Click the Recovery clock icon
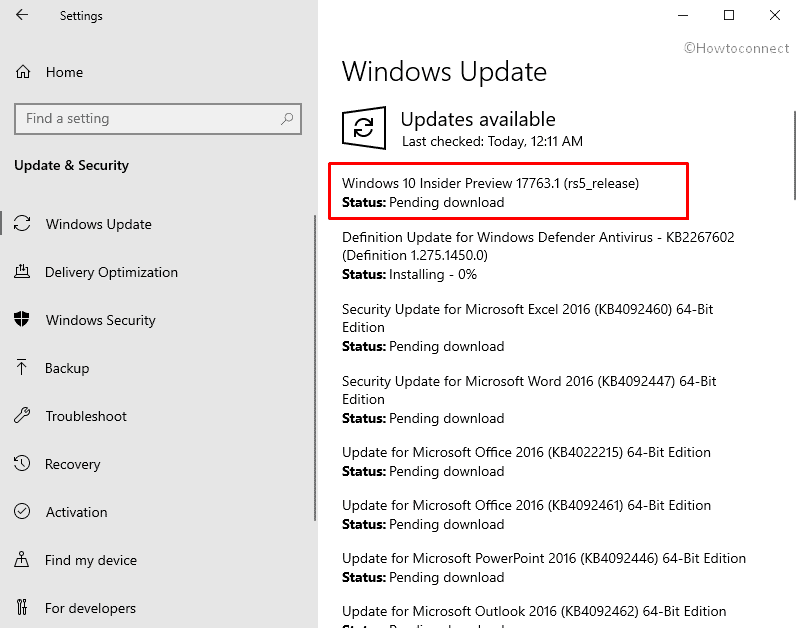The image size is (796, 628). point(22,464)
